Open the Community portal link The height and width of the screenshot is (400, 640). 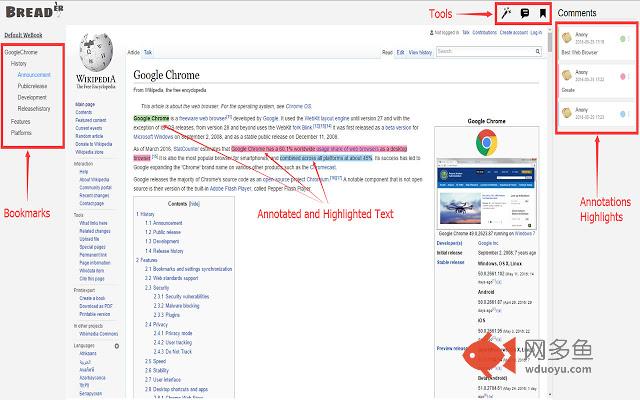pos(96,188)
